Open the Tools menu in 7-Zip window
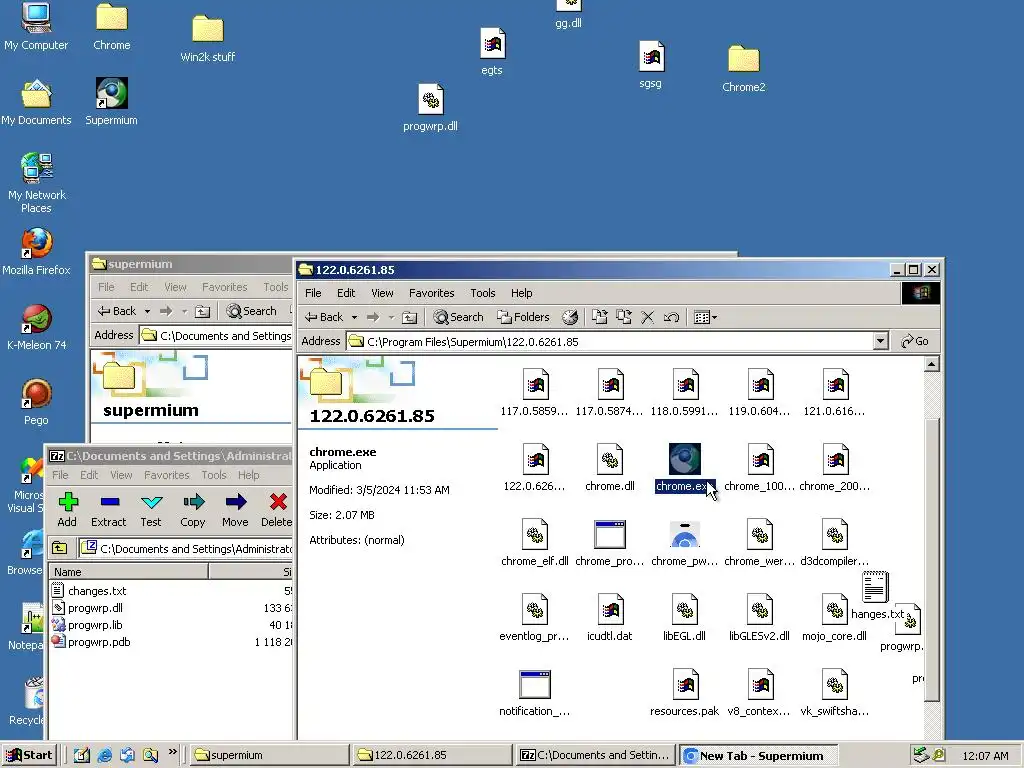Image resolution: width=1024 pixels, height=768 pixels. (214, 475)
